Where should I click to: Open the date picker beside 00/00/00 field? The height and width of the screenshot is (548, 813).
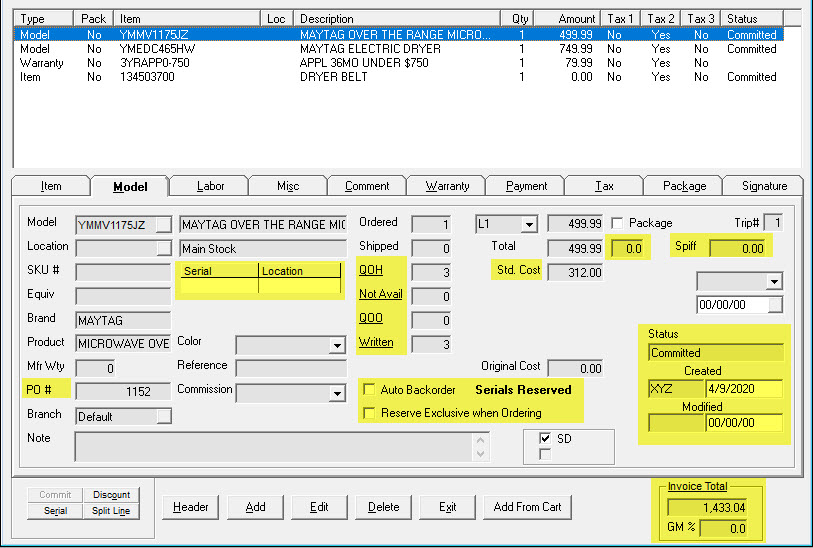point(775,305)
